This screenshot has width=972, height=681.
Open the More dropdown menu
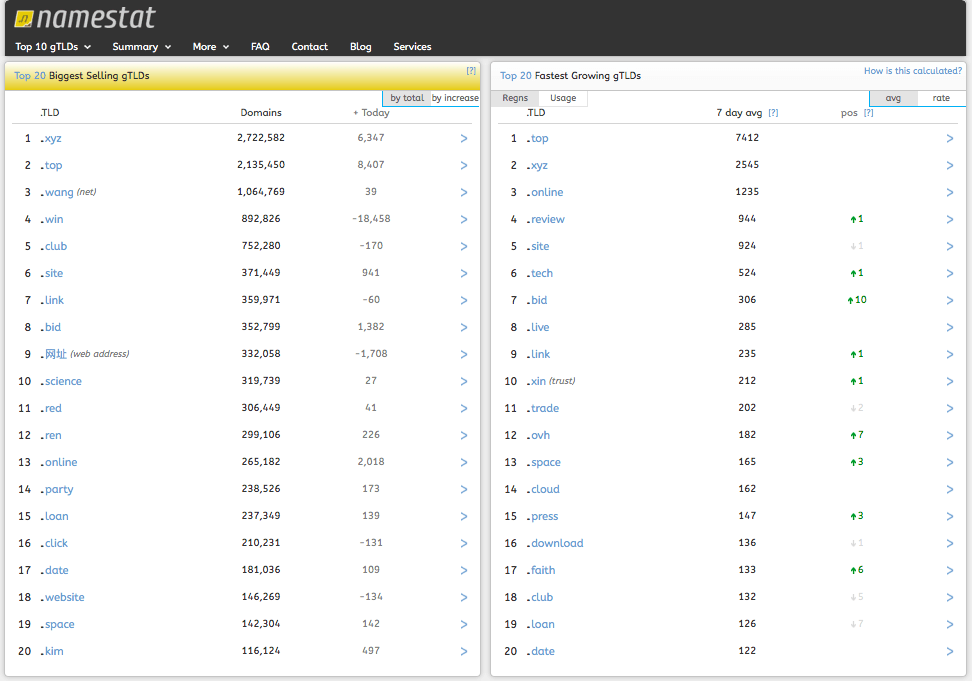tap(211, 46)
